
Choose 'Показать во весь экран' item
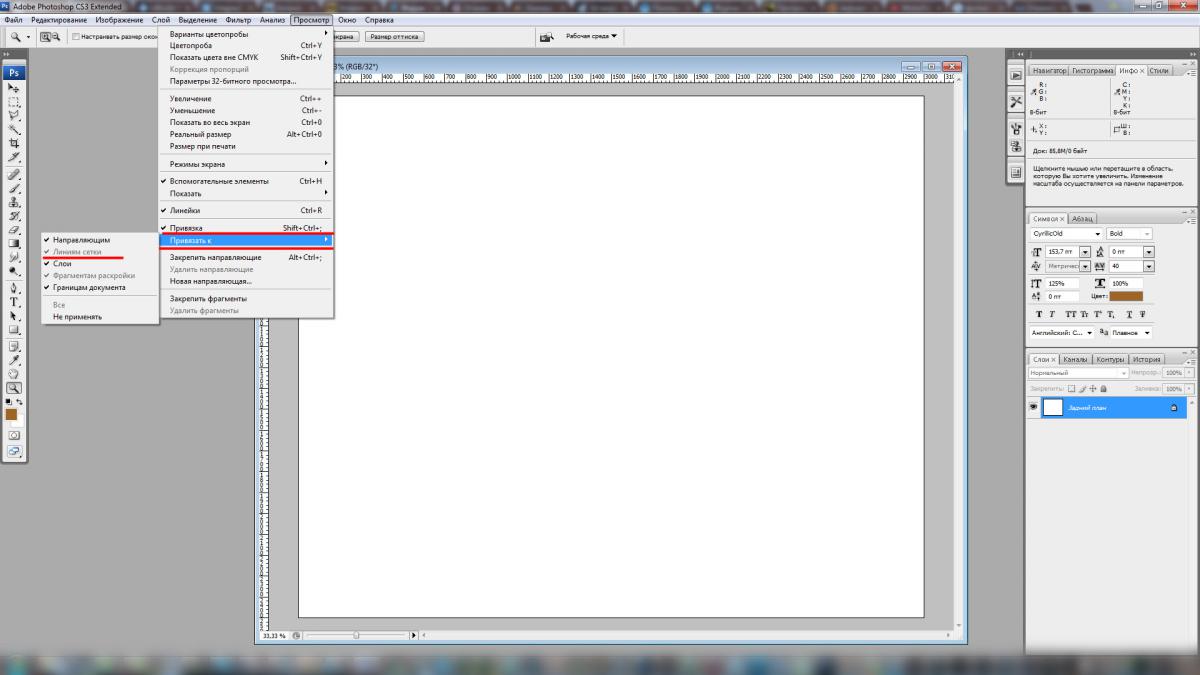pyautogui.click(x=246, y=122)
